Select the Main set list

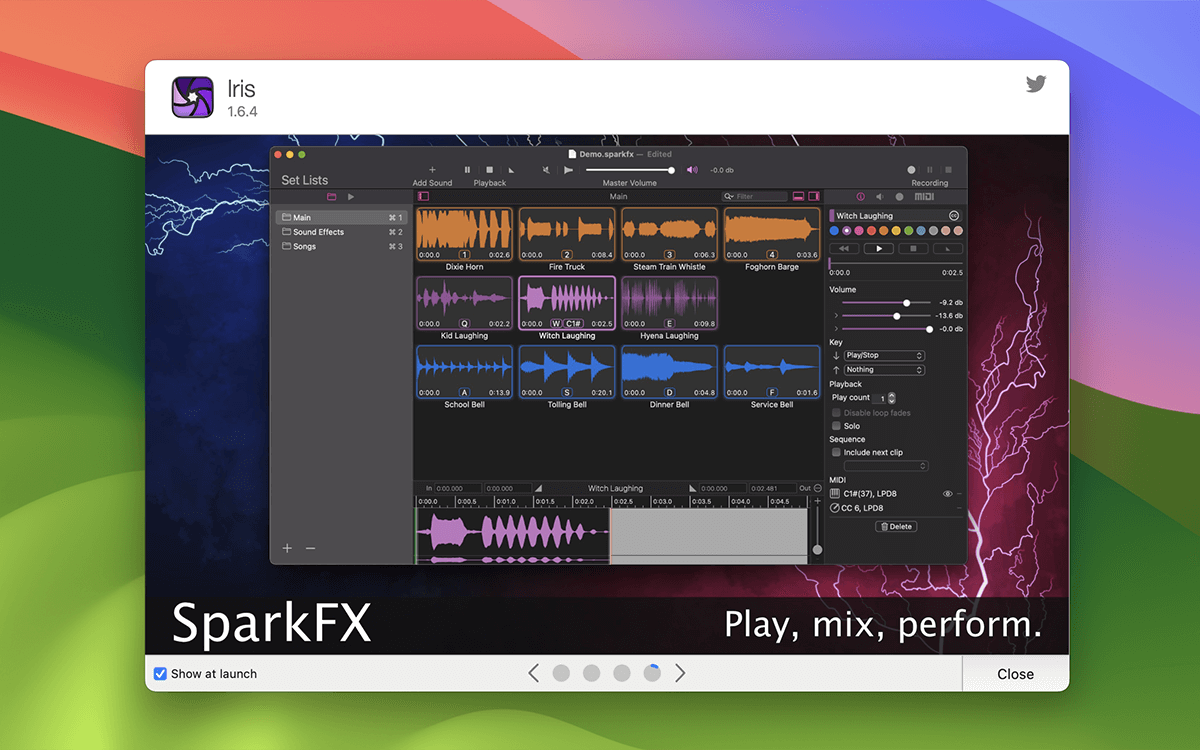(343, 217)
